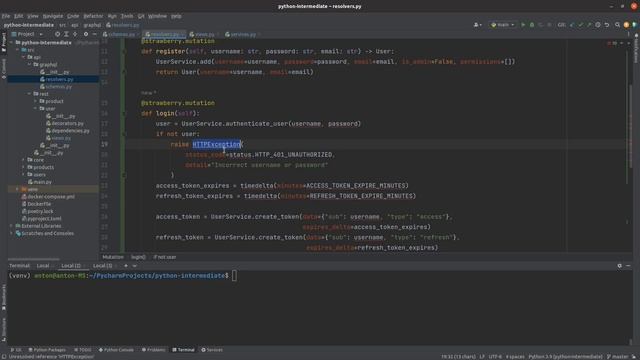The width and height of the screenshot is (640, 360).
Task: Click login() breadcrumb below editor
Action: point(138,257)
